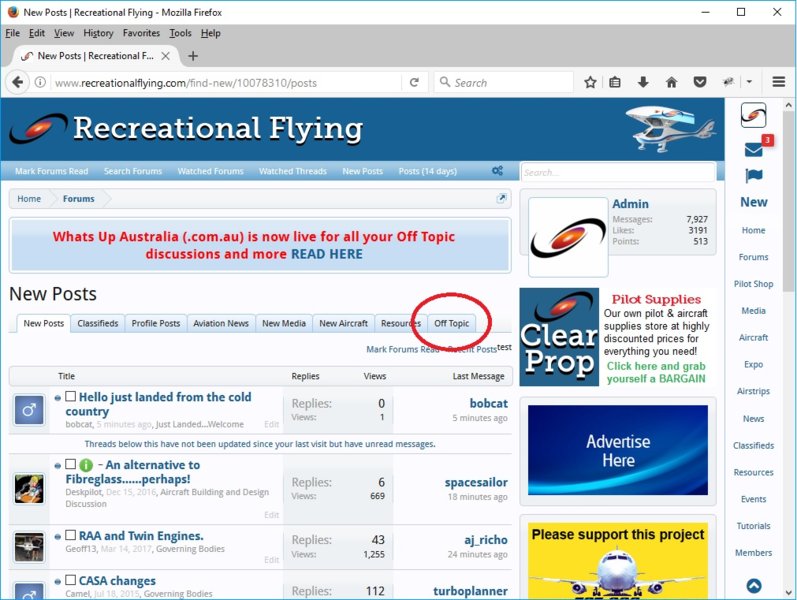Open alerts flag icon in sidebar
Image resolution: width=797 pixels, height=600 pixels.
(x=754, y=176)
